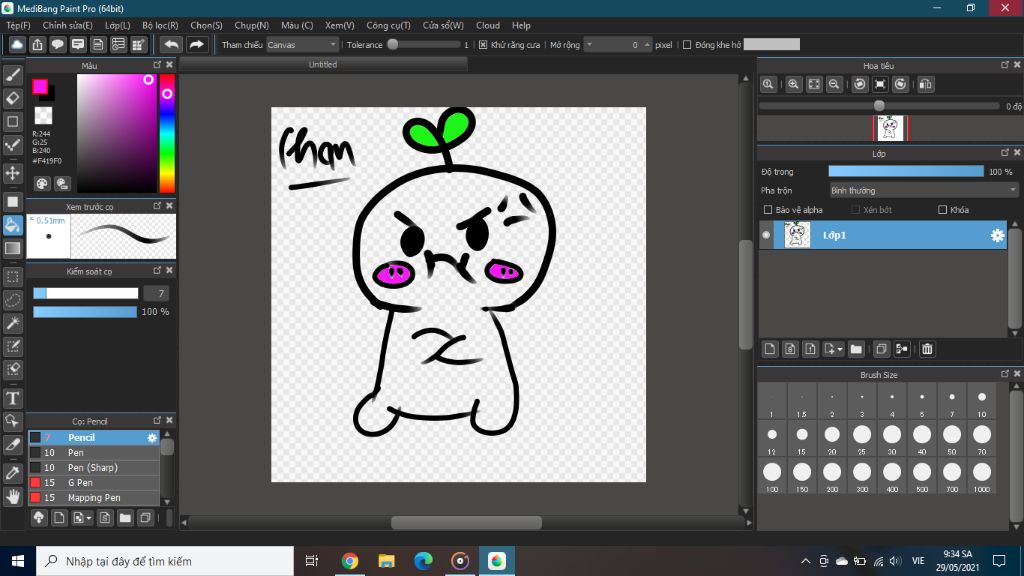This screenshot has width=1024, height=576.
Task: Click the transparent color swatch
Action: (43, 116)
